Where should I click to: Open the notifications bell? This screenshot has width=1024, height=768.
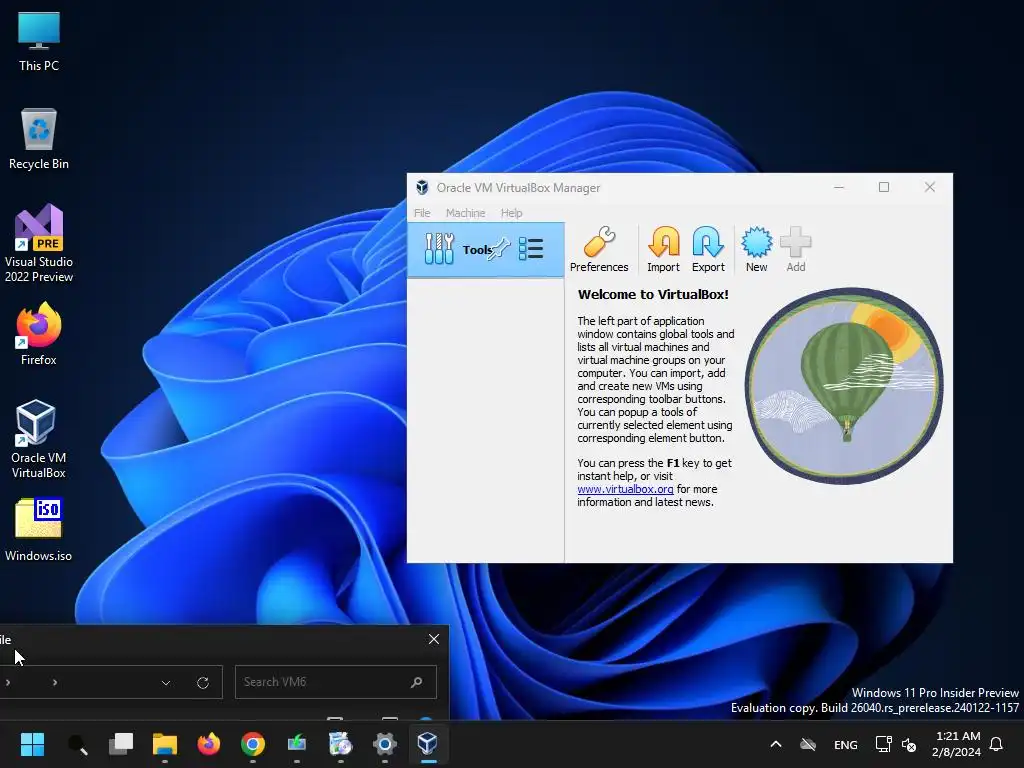point(997,744)
